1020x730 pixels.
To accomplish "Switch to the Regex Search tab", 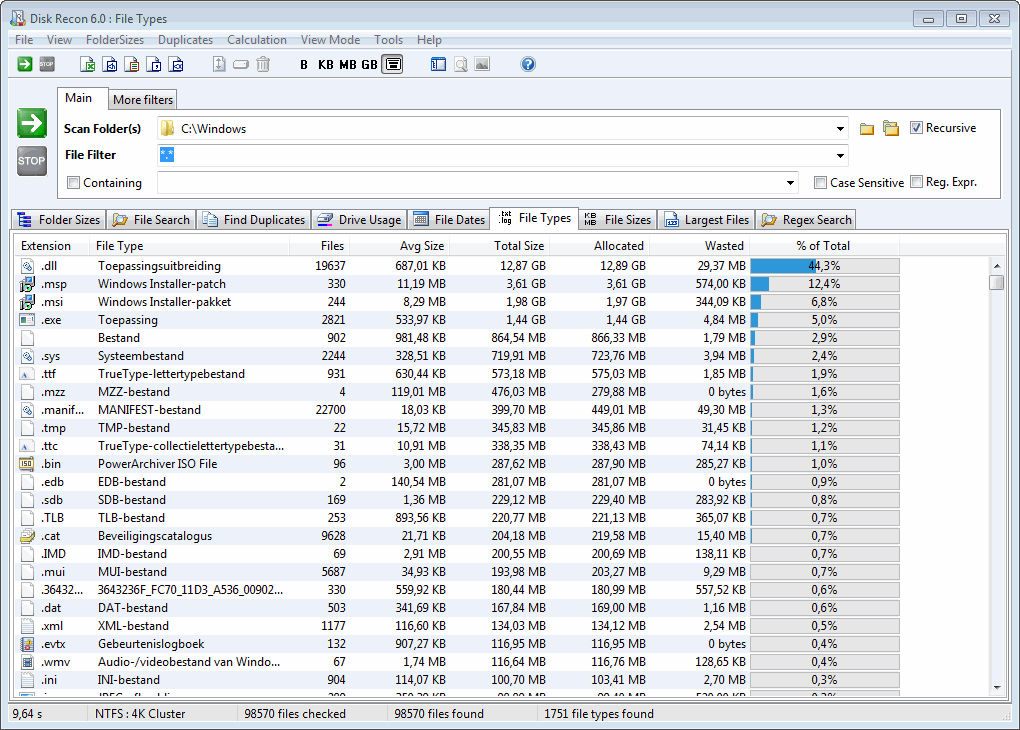I will point(806,220).
